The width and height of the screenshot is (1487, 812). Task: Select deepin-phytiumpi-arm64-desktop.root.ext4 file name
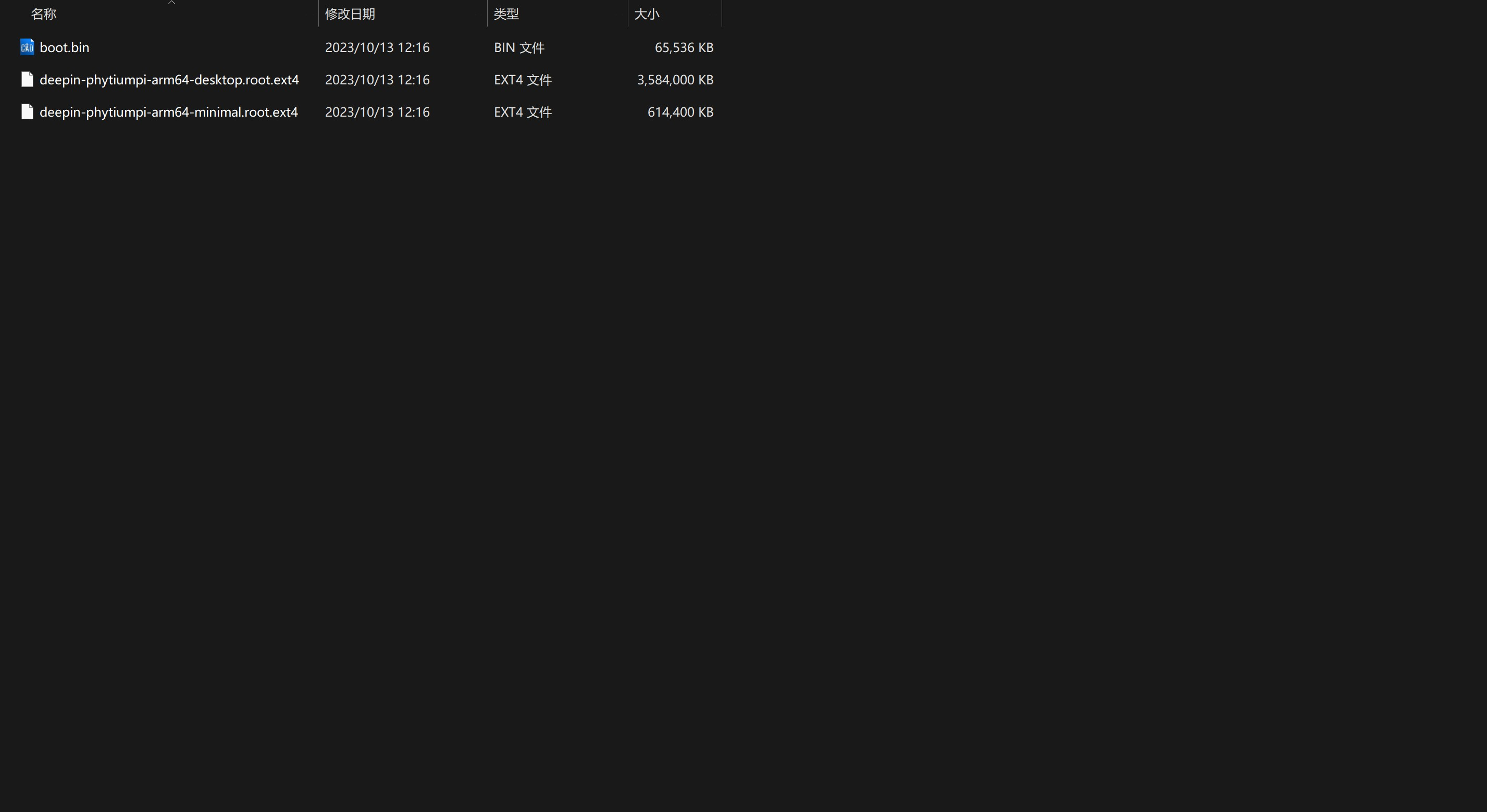pyautogui.click(x=169, y=80)
